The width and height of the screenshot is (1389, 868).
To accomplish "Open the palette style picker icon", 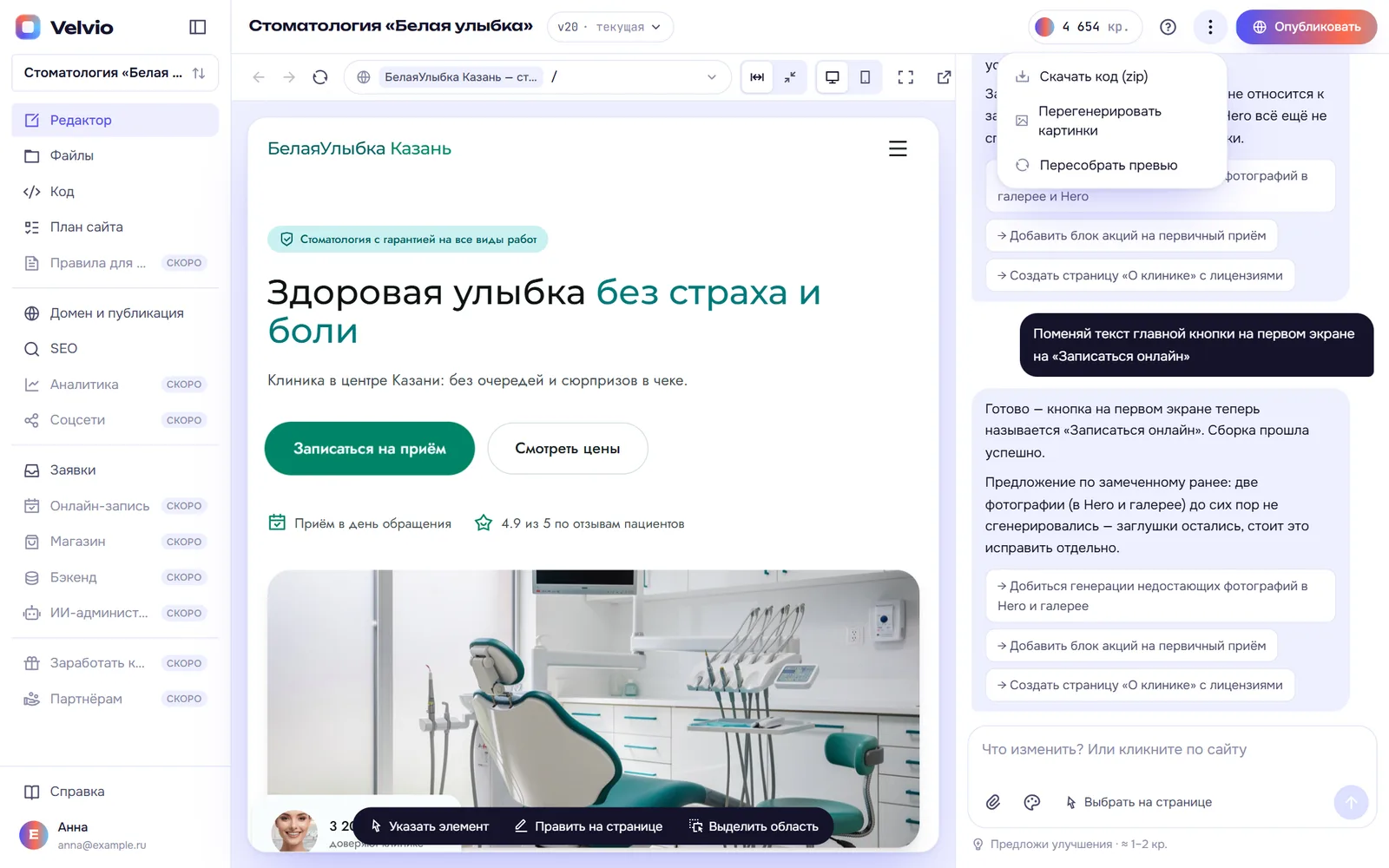I will pos(1031,802).
